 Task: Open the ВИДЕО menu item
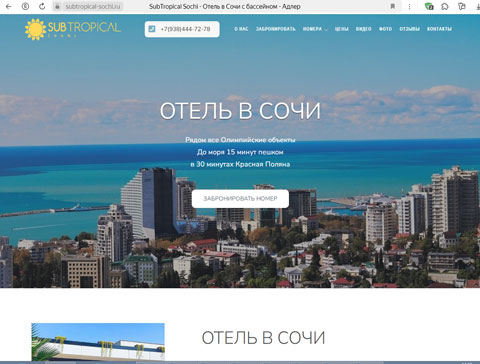[364, 29]
